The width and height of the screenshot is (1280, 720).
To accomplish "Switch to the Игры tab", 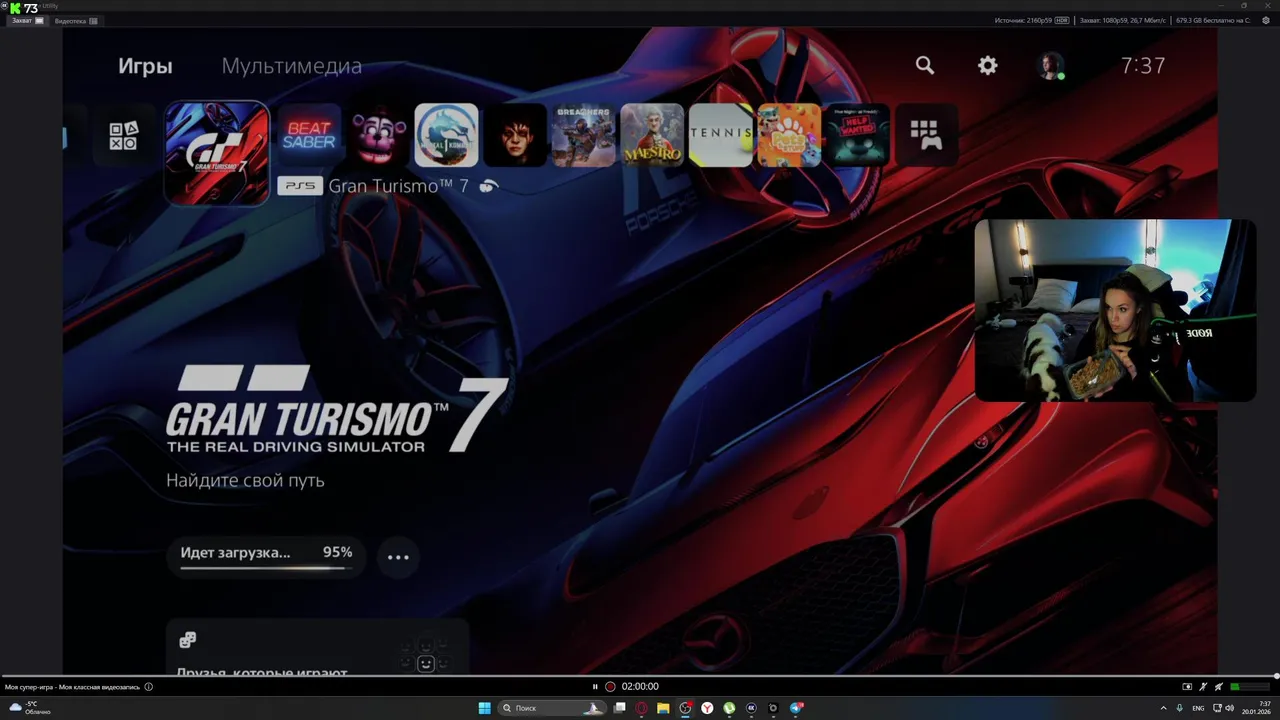I will click(145, 66).
